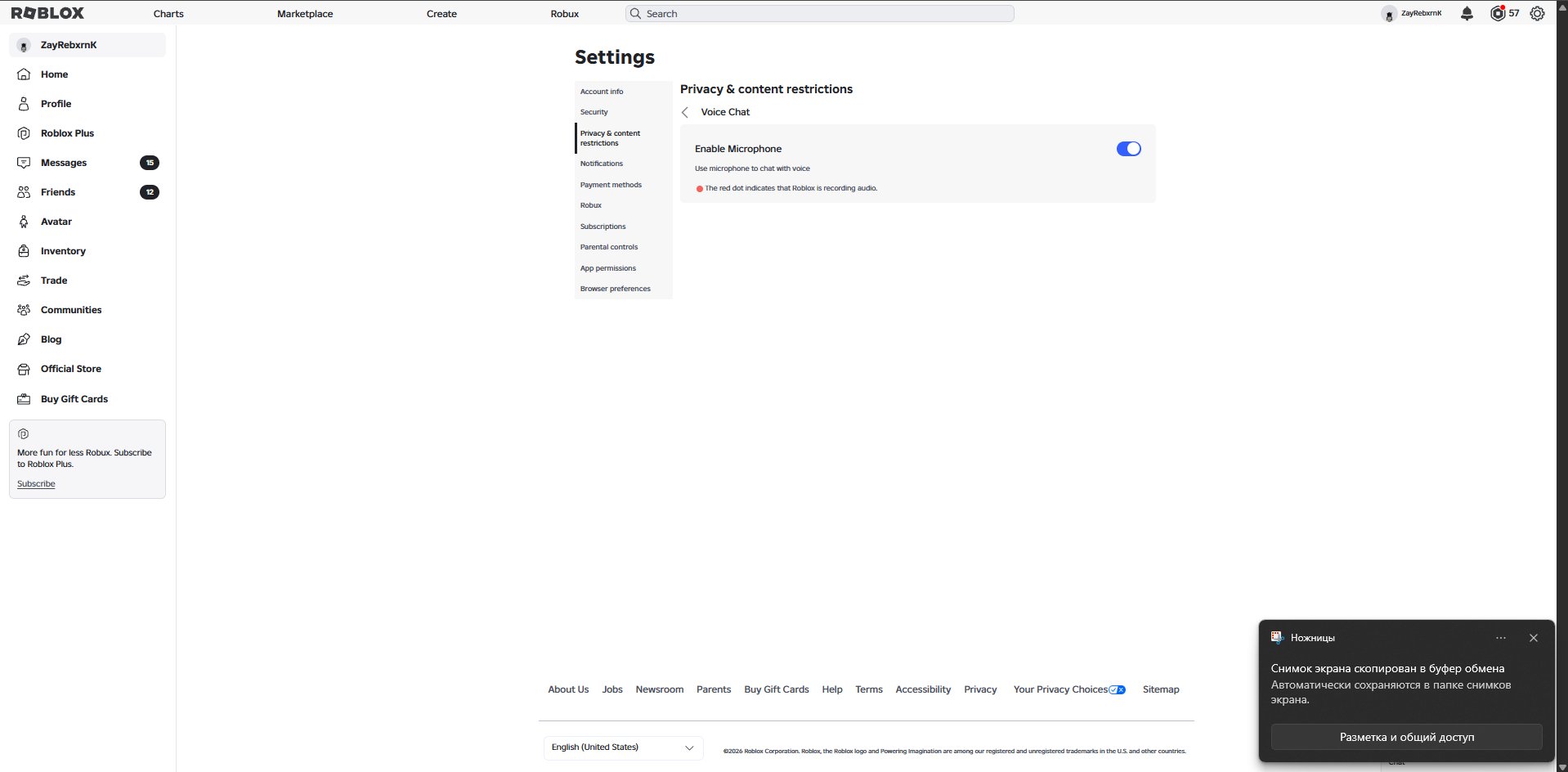
Task: Click the Profile person icon in sidebar
Action: [x=24, y=104]
